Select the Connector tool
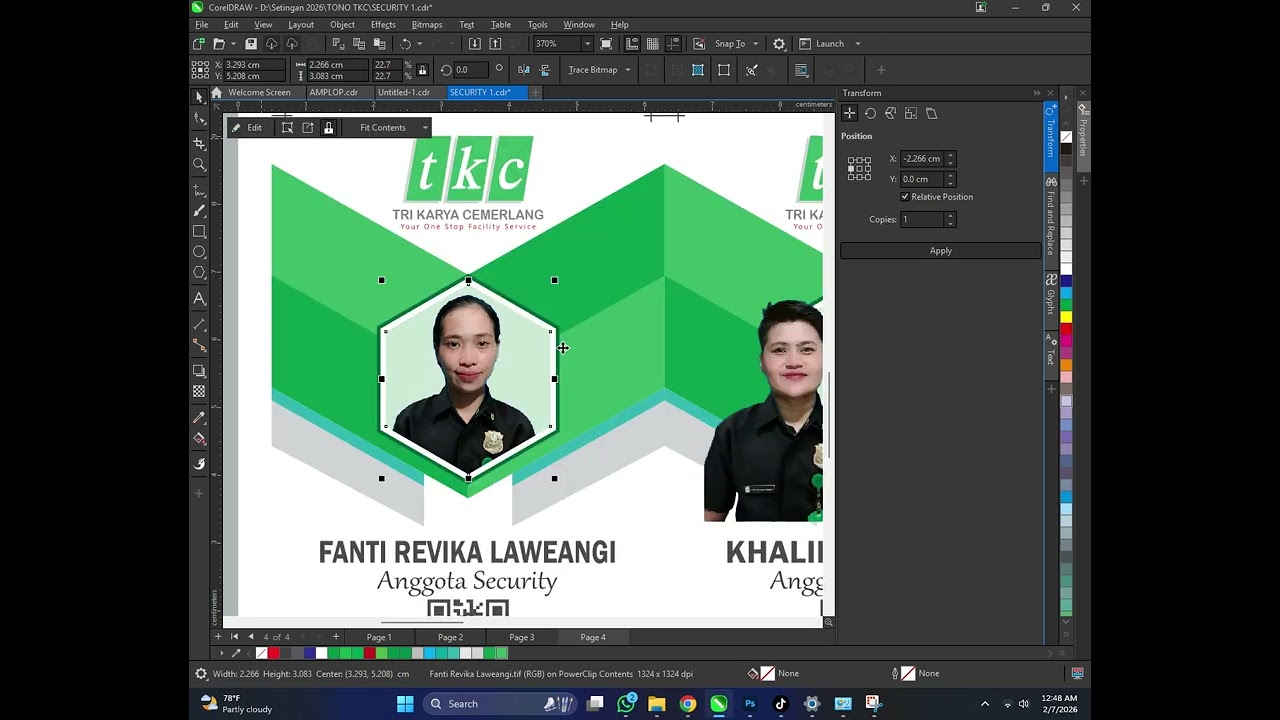This screenshot has height=720, width=1280. 199,345
